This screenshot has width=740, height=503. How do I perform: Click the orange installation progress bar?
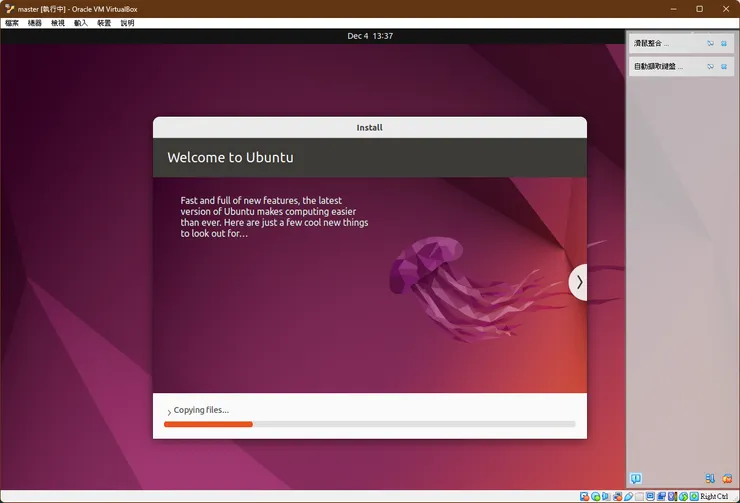tap(208, 424)
